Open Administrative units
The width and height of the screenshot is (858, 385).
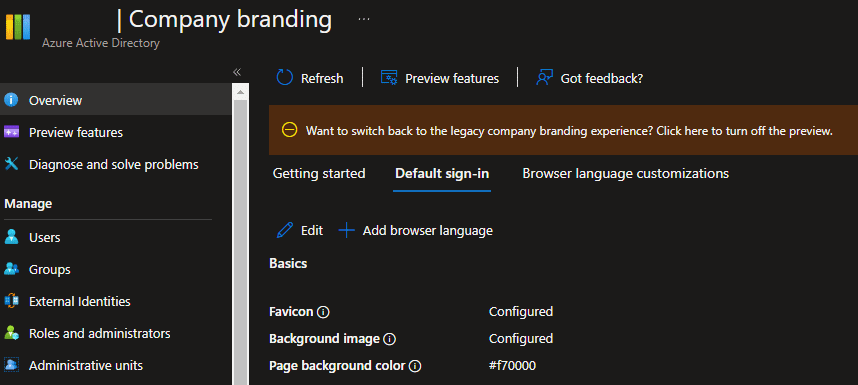86,365
